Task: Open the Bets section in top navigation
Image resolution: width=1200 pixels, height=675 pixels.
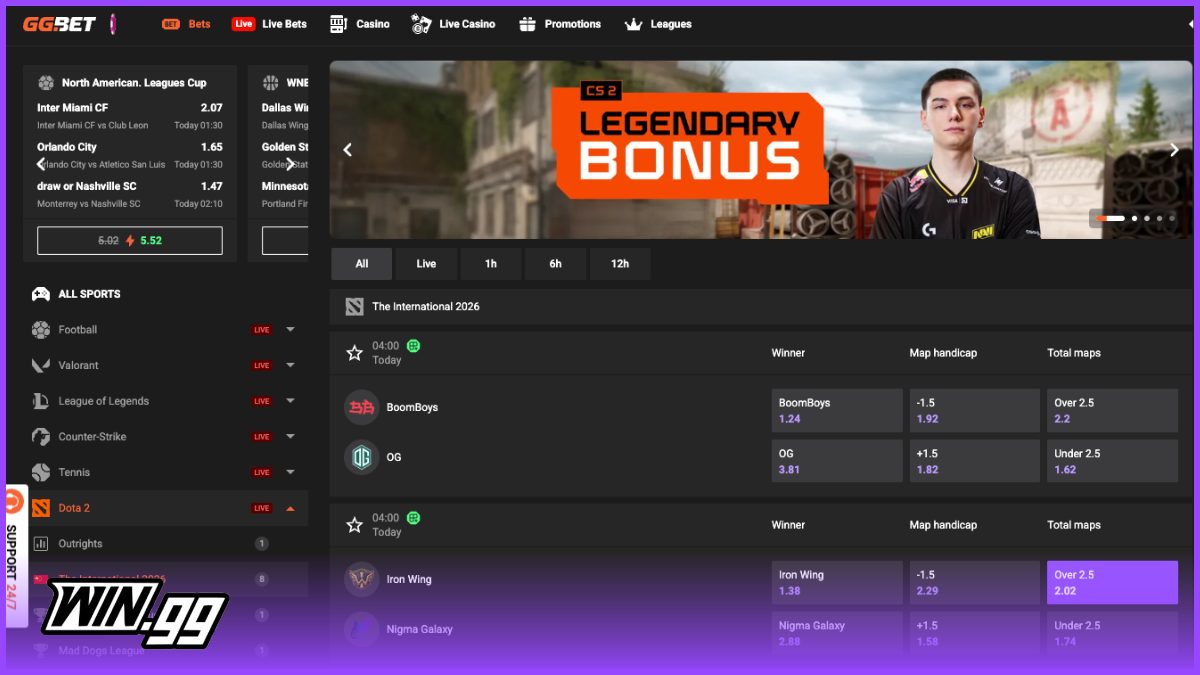Action: click(186, 24)
